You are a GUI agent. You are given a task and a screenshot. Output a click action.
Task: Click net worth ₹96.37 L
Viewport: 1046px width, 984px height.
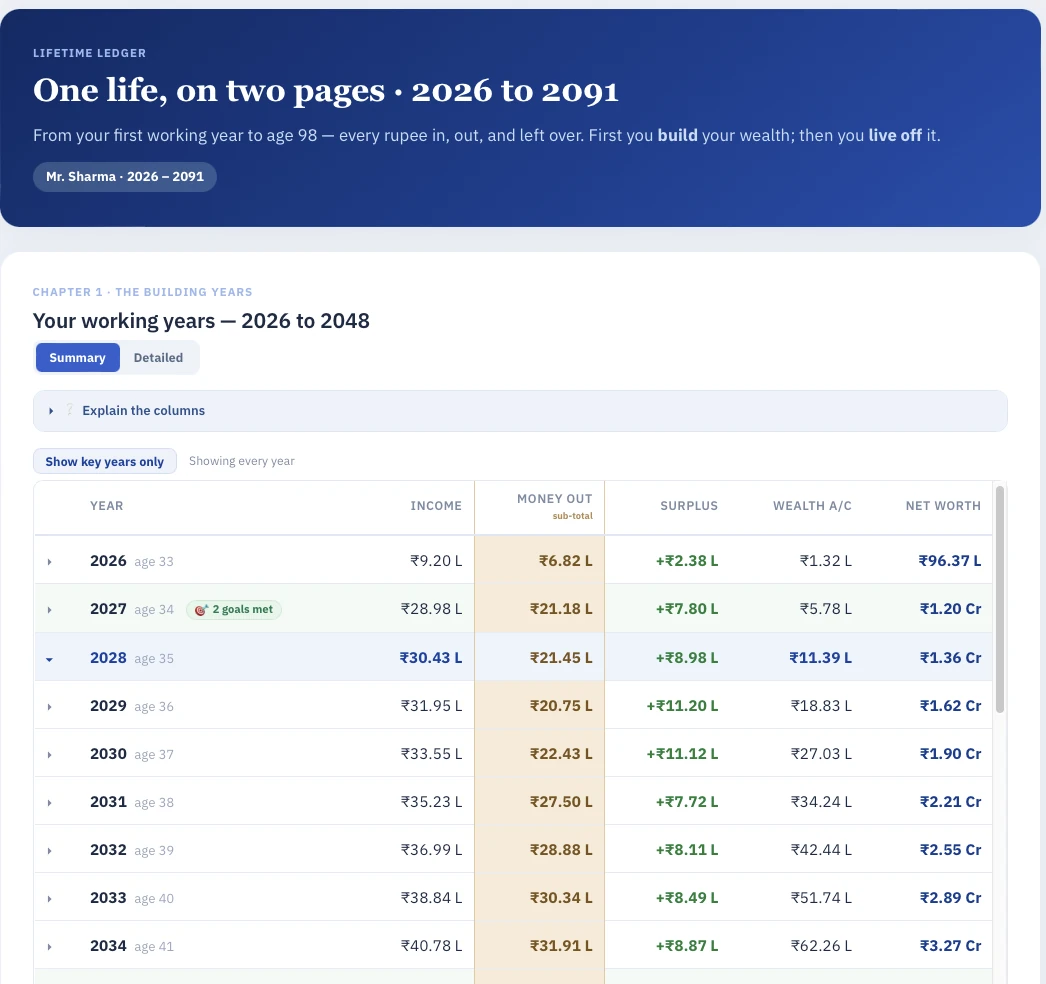click(950, 561)
